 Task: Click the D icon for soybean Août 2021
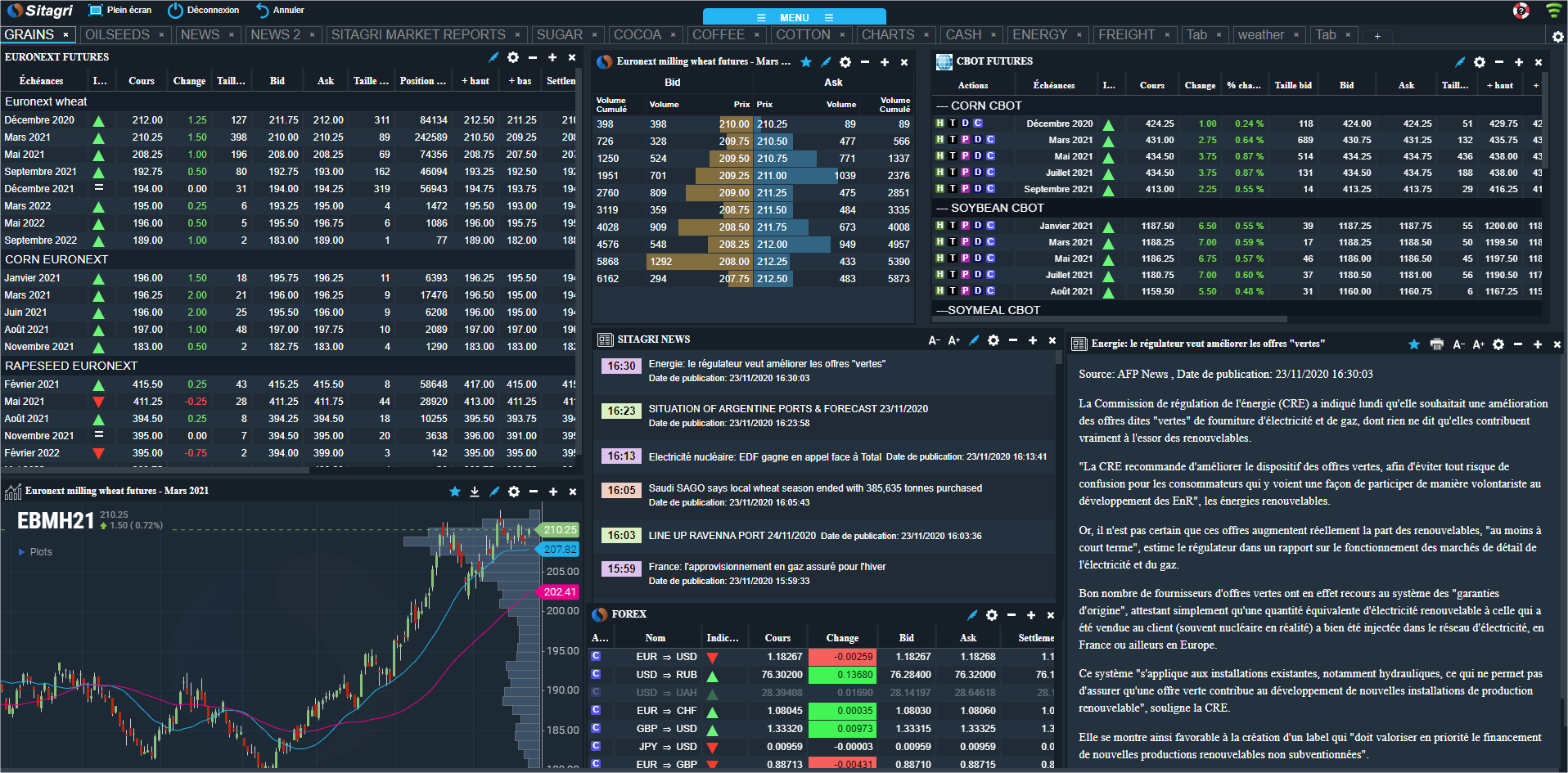[x=977, y=291]
